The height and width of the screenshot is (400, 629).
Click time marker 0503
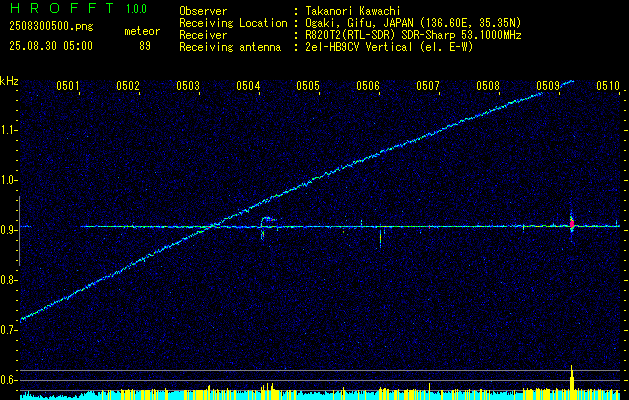[x=188, y=85]
